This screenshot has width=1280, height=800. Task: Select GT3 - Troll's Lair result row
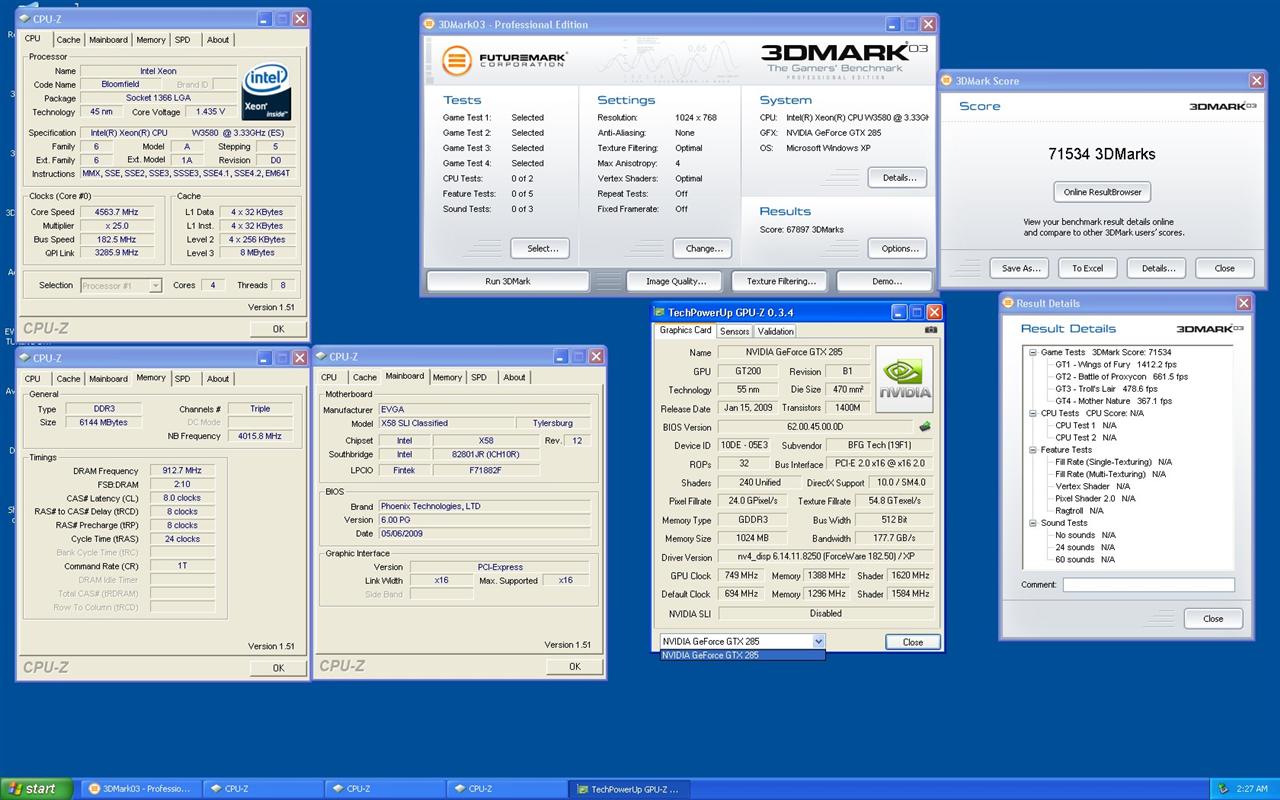pos(1106,389)
